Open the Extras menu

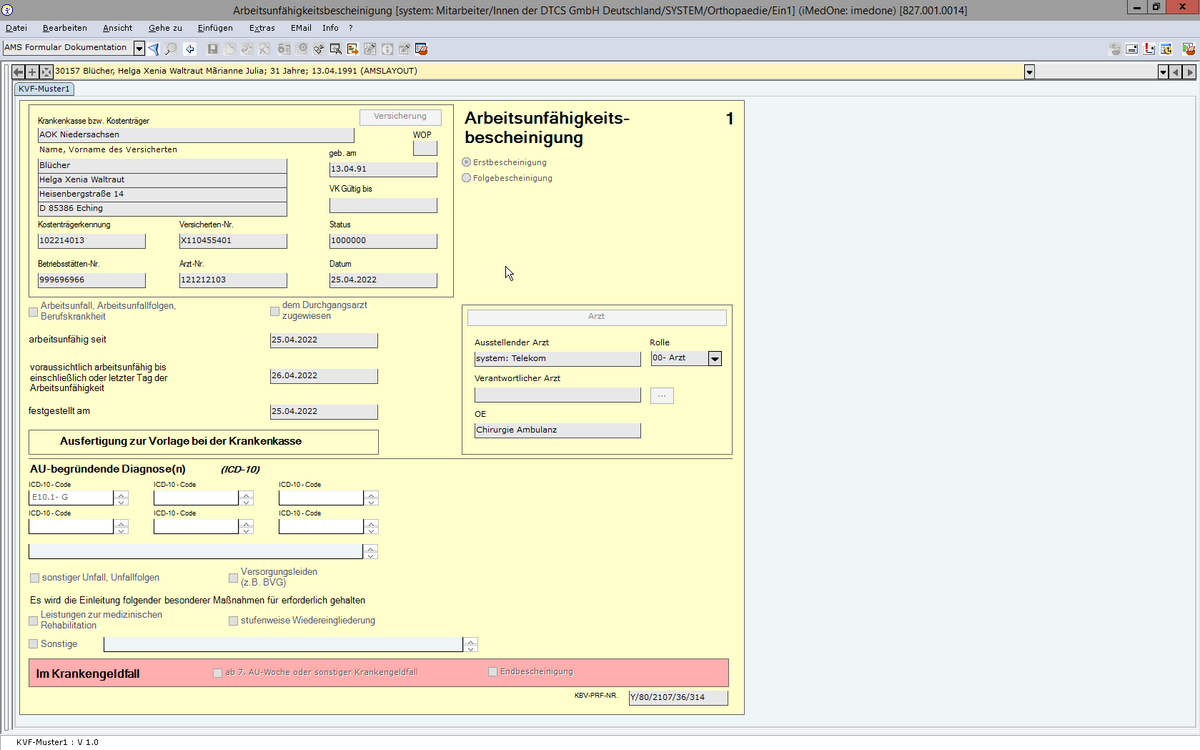(x=262, y=28)
